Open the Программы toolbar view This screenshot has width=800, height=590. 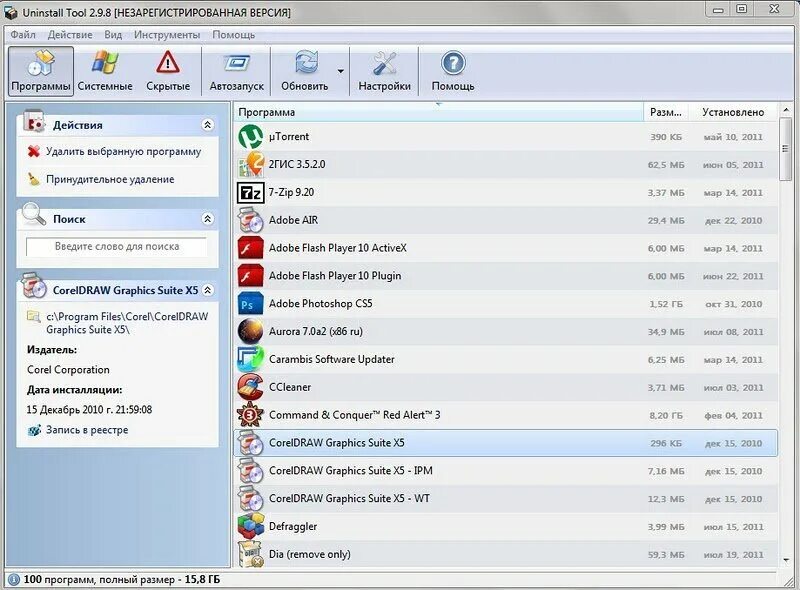[41, 71]
